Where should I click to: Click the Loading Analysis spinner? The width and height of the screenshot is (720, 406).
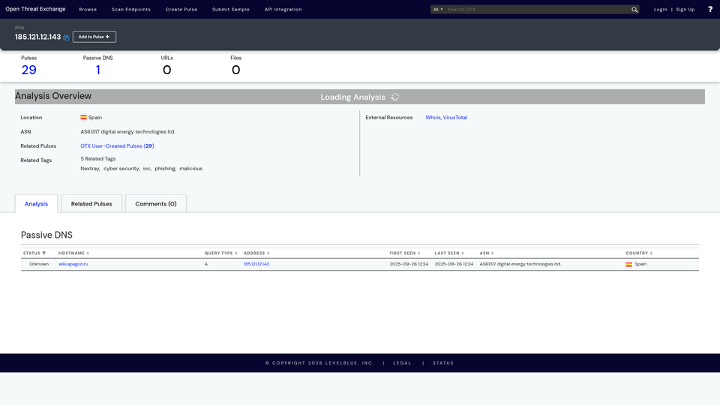pyautogui.click(x=395, y=97)
